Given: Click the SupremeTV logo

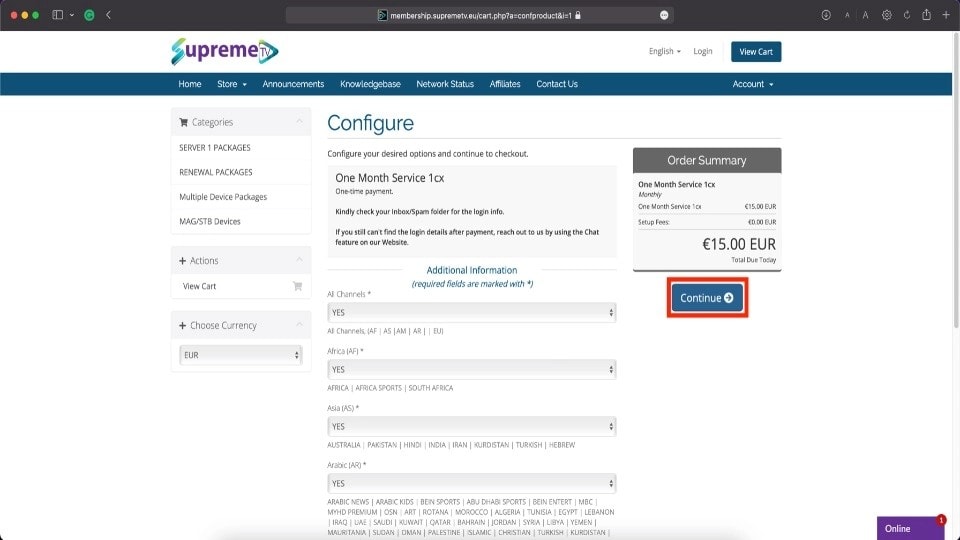Looking at the screenshot, I should [x=224, y=51].
